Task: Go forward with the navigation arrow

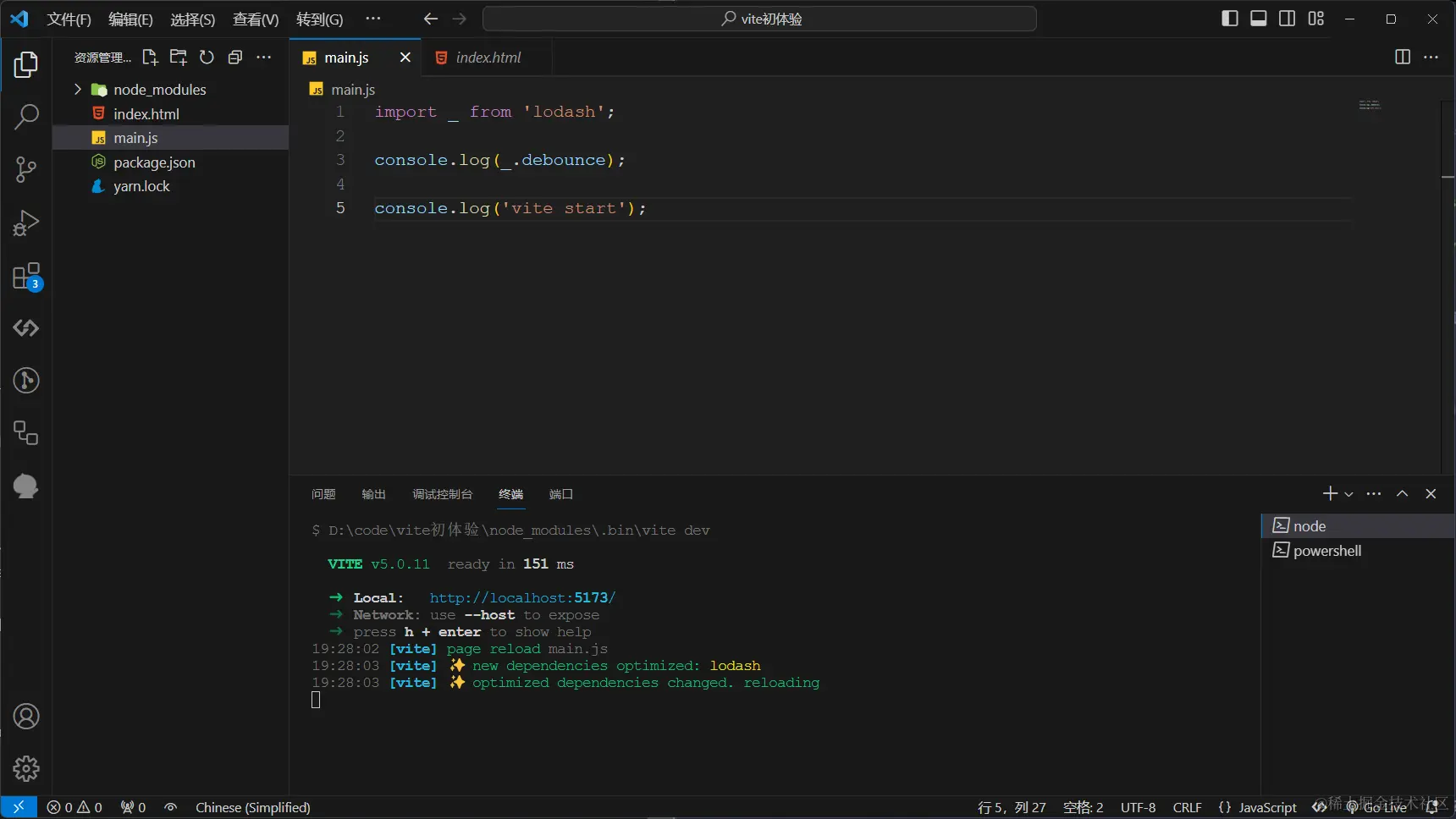Action: point(460,19)
